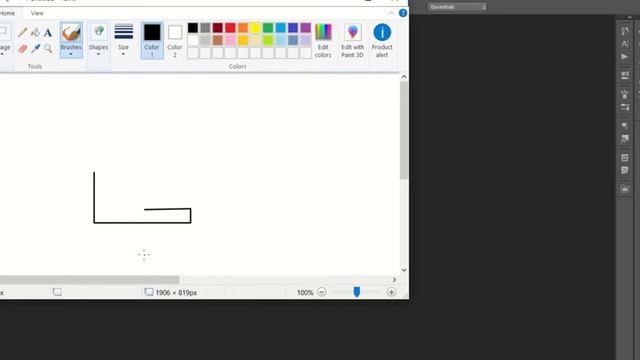Click the Size line thickness icon

(124, 32)
